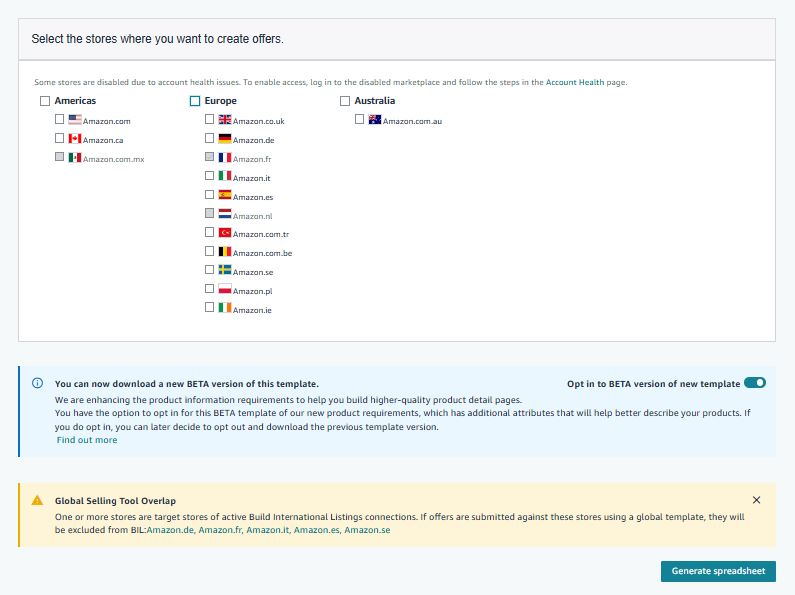The width and height of the screenshot is (795, 595).
Task: Click 'Opt in to BETA version' label
Action: (x=653, y=384)
